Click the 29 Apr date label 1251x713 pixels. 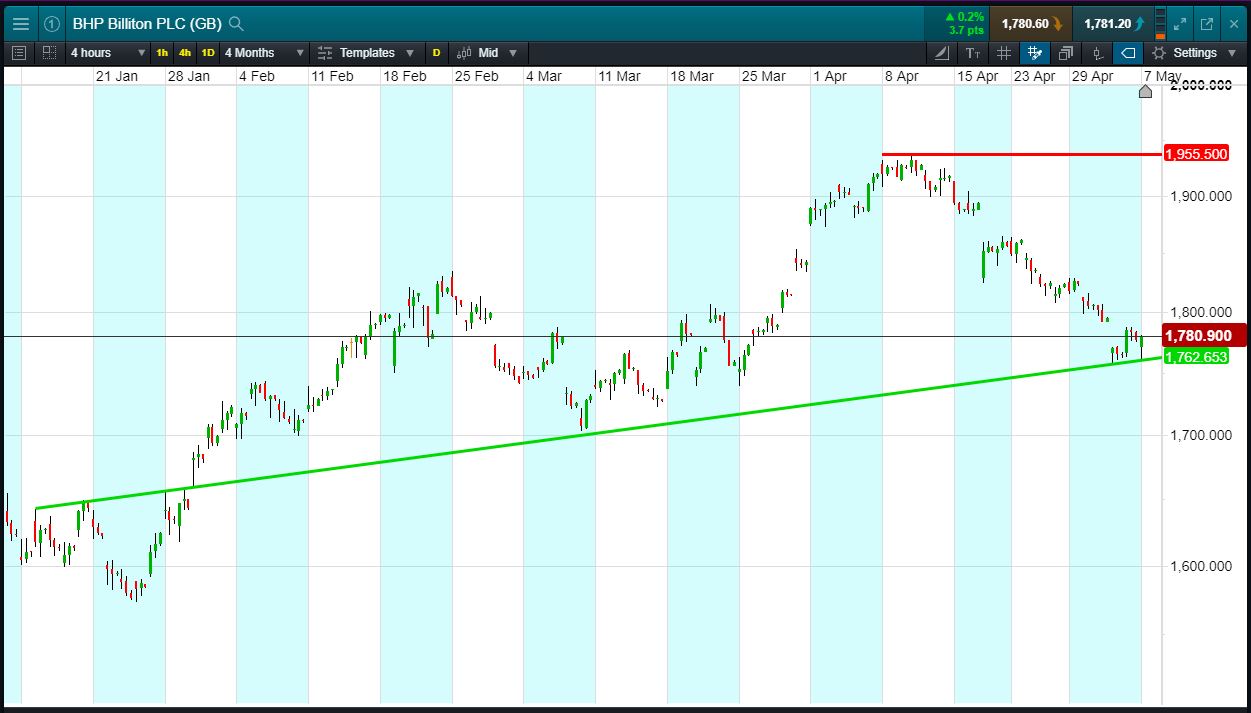tap(1092, 76)
